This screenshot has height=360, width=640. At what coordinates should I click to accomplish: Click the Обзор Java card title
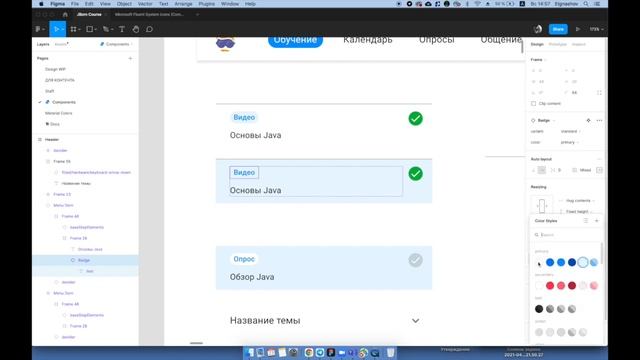coord(252,277)
